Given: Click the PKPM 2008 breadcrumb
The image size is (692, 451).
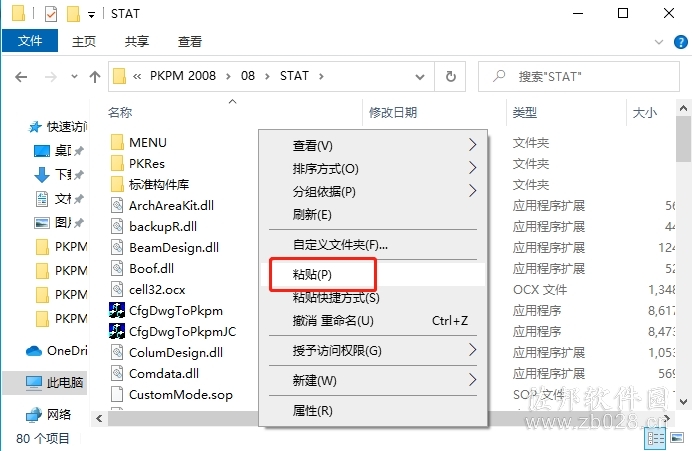Looking at the screenshot, I should [x=183, y=76].
